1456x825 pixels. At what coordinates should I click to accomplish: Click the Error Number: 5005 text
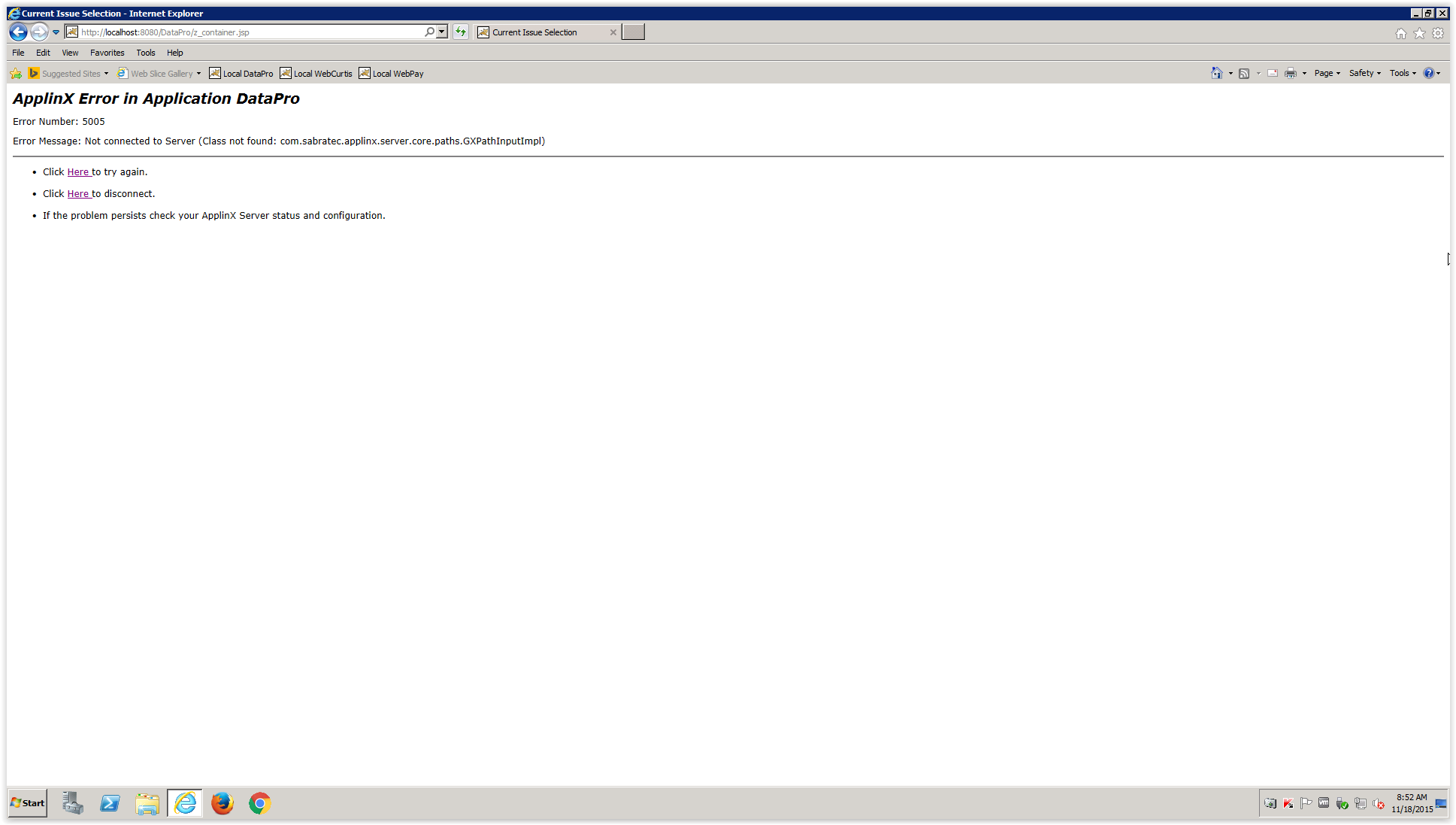coord(59,122)
